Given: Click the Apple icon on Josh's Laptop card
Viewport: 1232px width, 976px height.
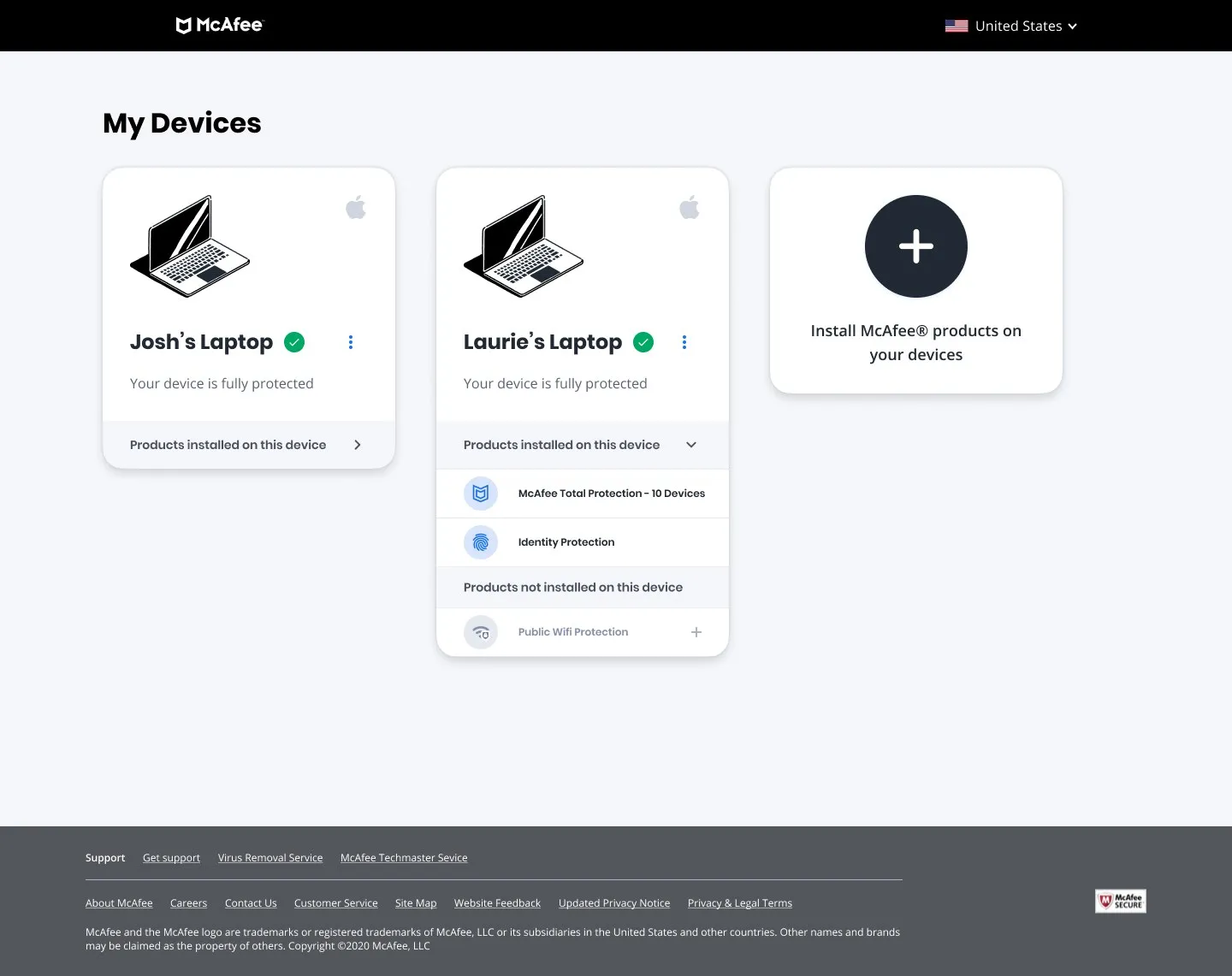Looking at the screenshot, I should pyautogui.click(x=356, y=207).
